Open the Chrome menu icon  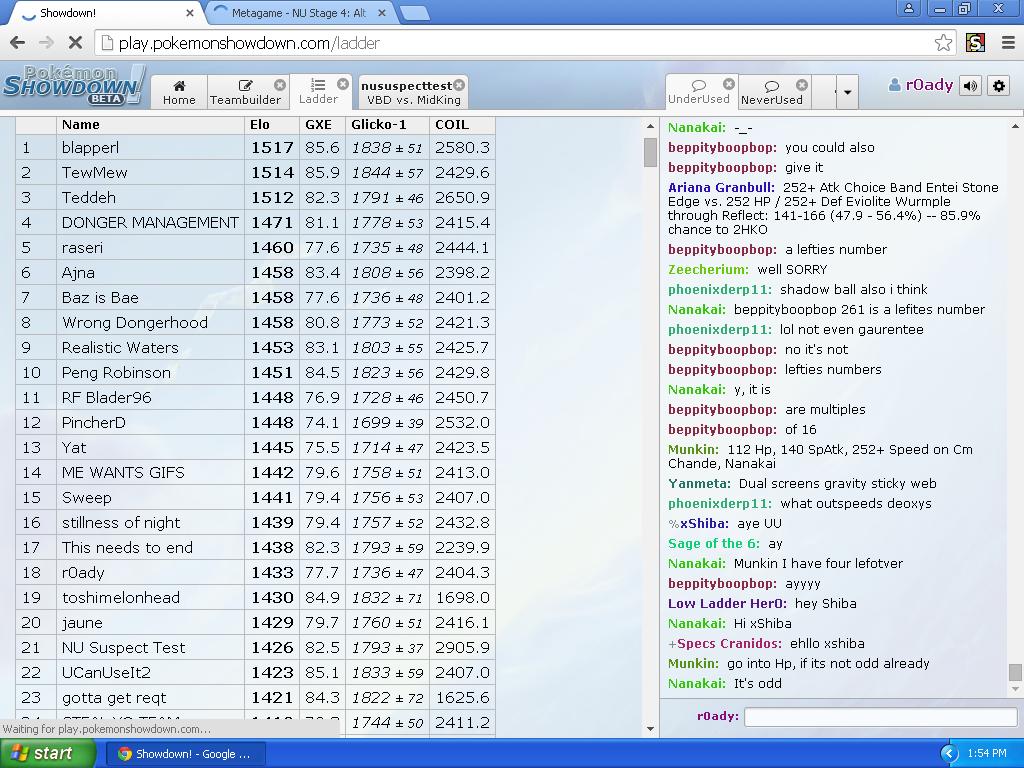1007,43
